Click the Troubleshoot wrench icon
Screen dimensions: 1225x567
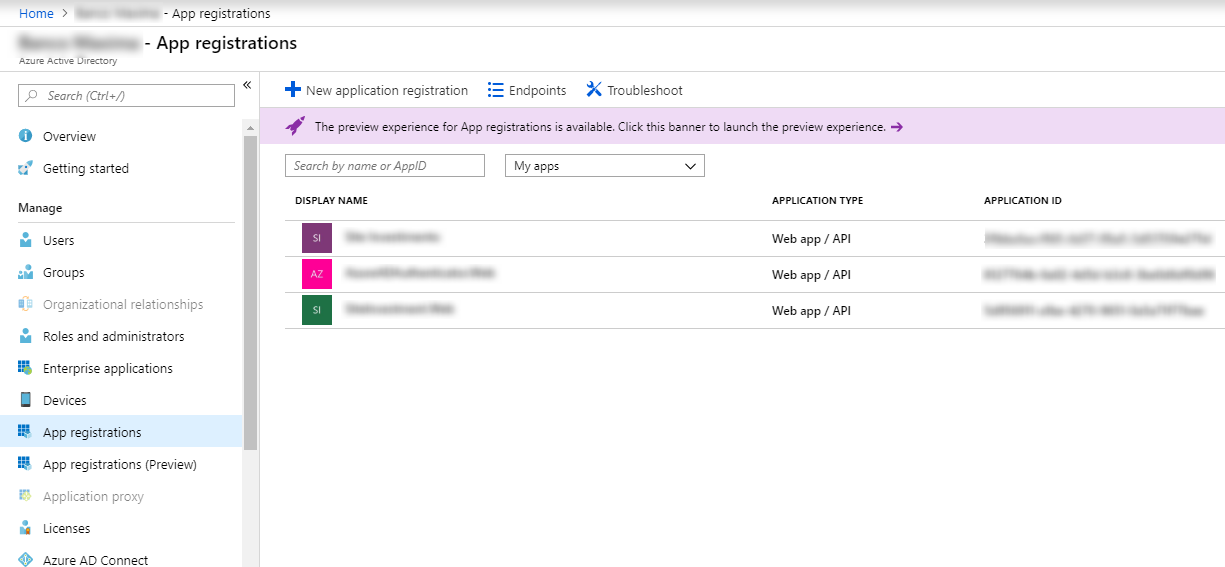point(594,90)
